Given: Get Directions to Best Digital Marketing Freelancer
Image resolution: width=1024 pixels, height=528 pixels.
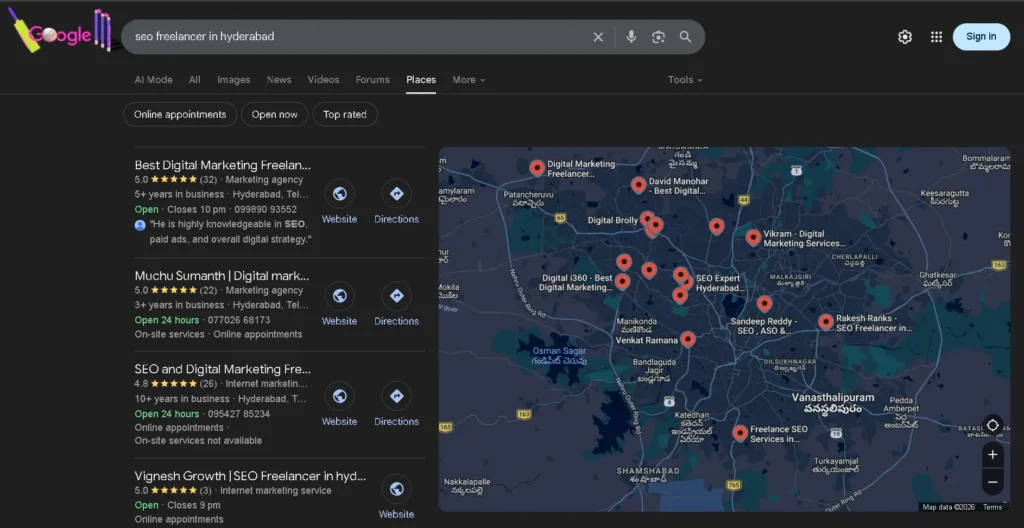Looking at the screenshot, I should tap(396, 203).
